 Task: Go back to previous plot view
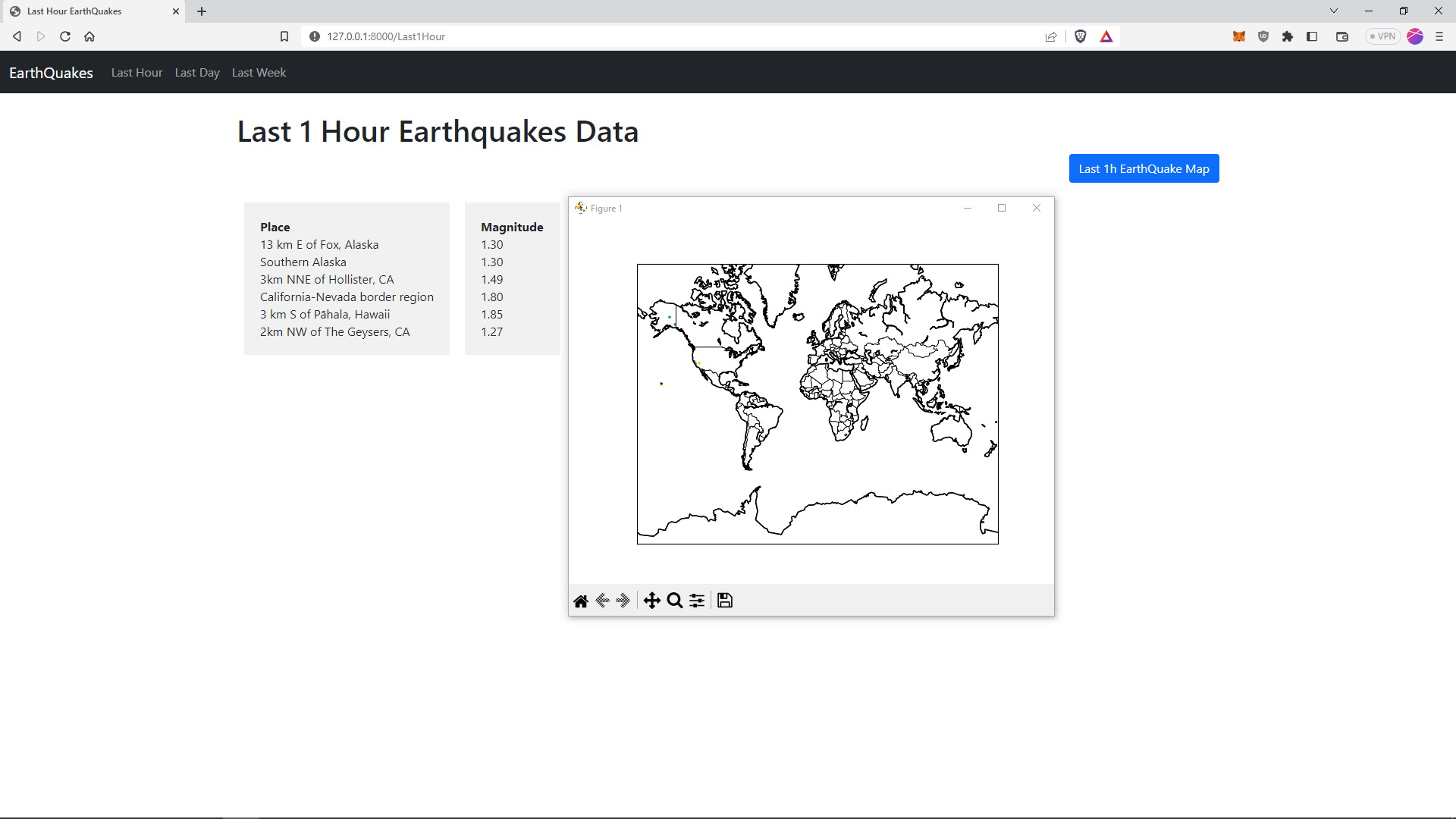point(602,600)
